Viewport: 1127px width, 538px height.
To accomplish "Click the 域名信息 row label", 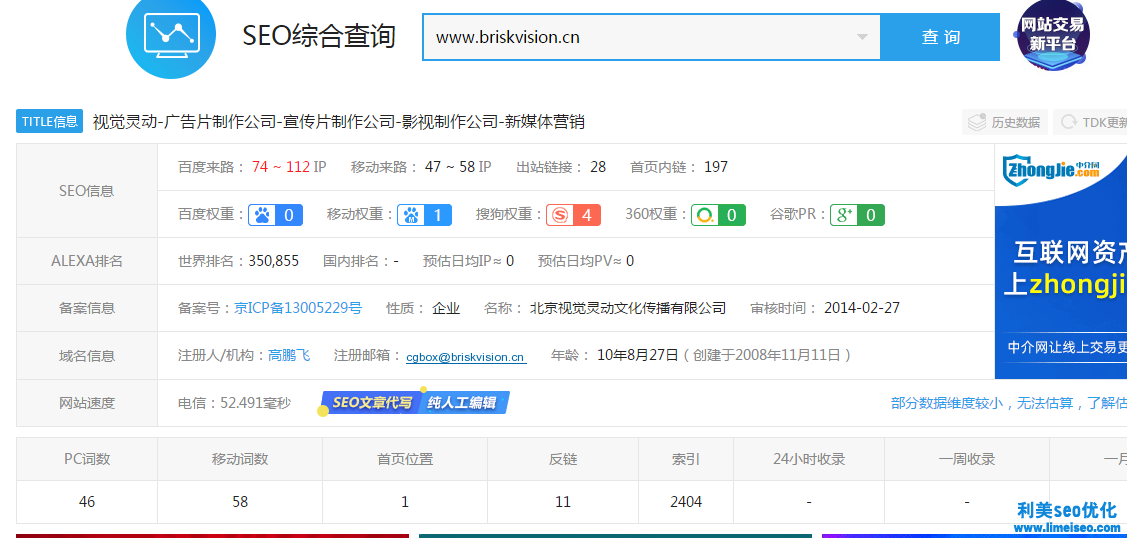I will pos(87,356).
